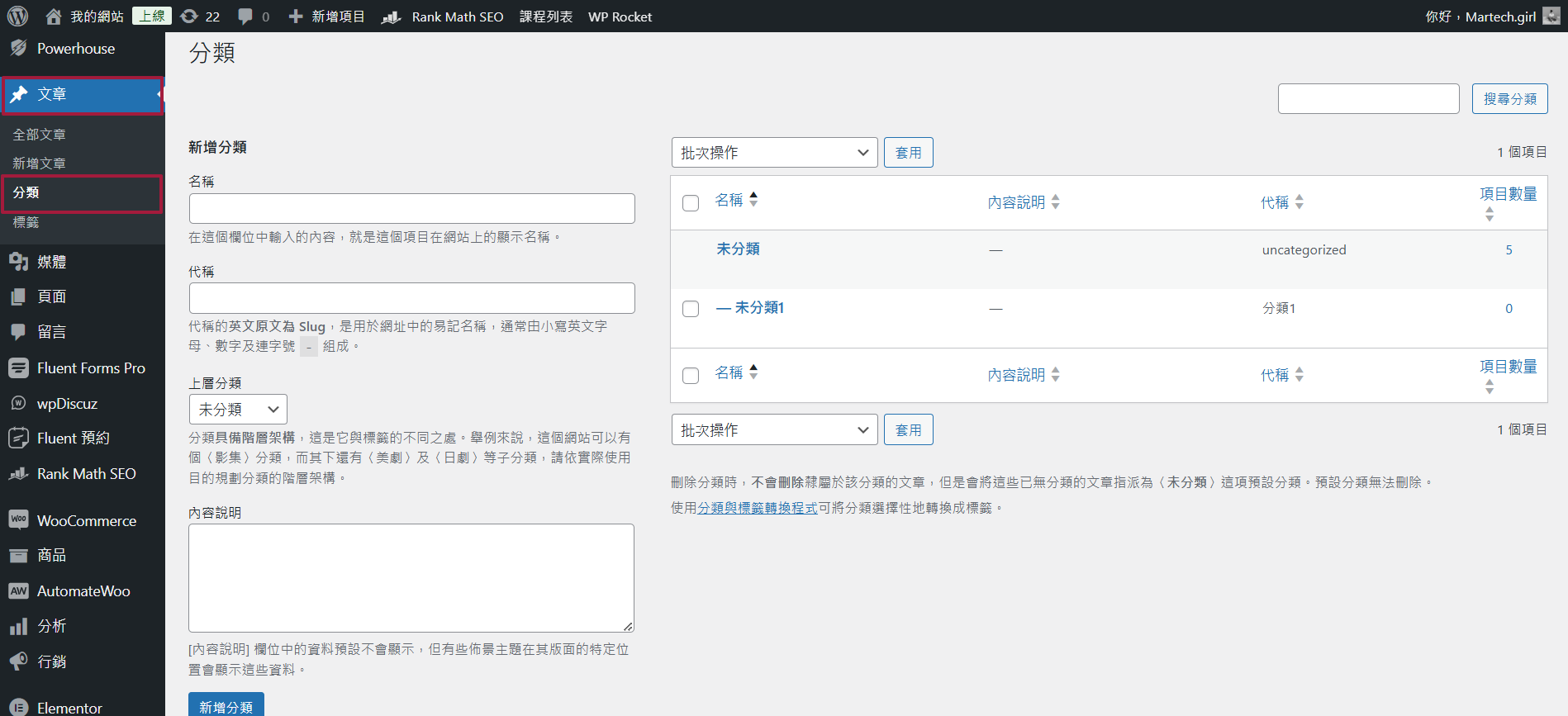
Task: Click the 搜尋分類 search button
Action: coord(1509,99)
